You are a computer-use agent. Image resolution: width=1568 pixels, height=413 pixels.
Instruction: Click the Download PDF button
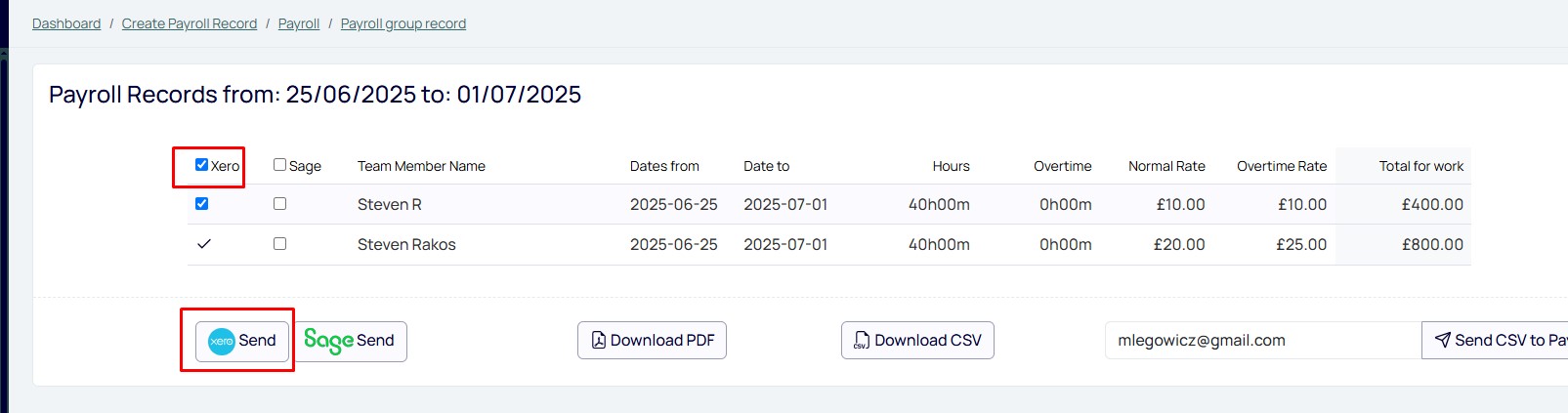652,340
